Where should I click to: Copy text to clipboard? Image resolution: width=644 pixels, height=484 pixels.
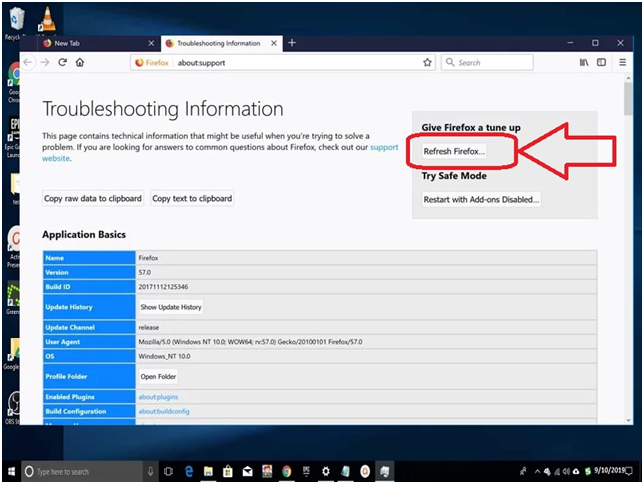point(192,198)
